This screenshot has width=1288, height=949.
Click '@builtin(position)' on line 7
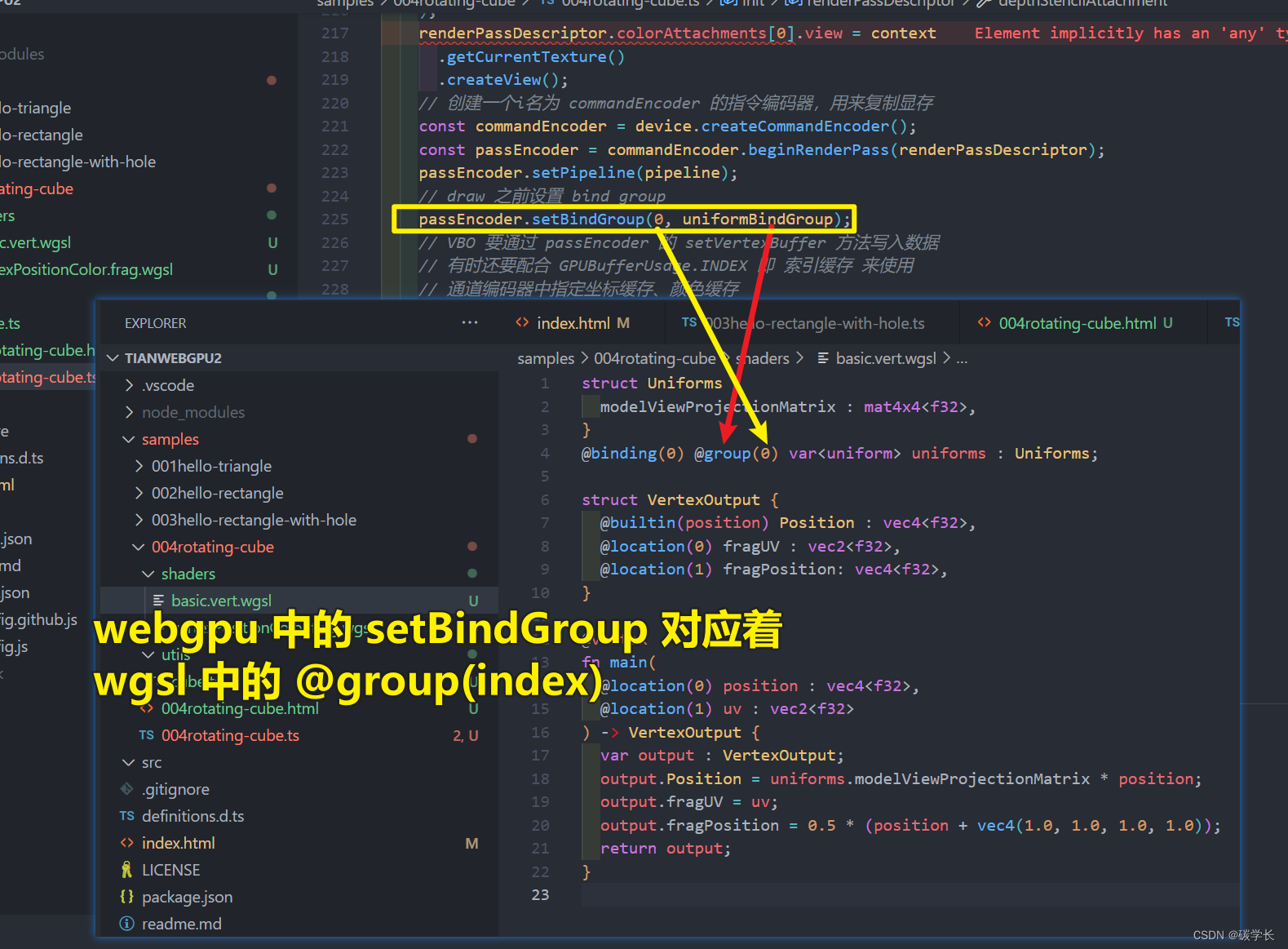point(684,522)
